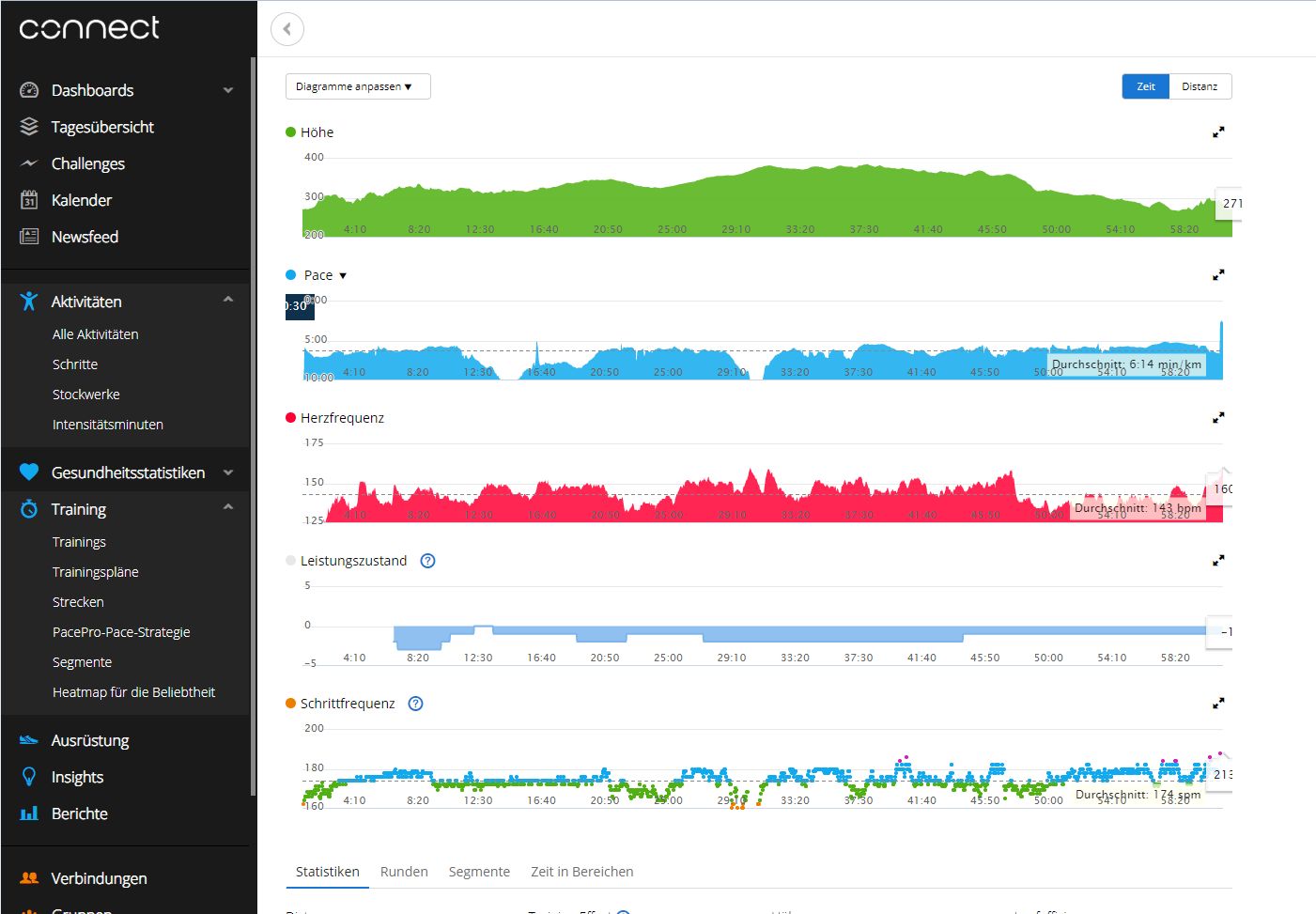Screen dimensions: 1316x914
Task: Click the back arrow button
Action: tap(287, 29)
